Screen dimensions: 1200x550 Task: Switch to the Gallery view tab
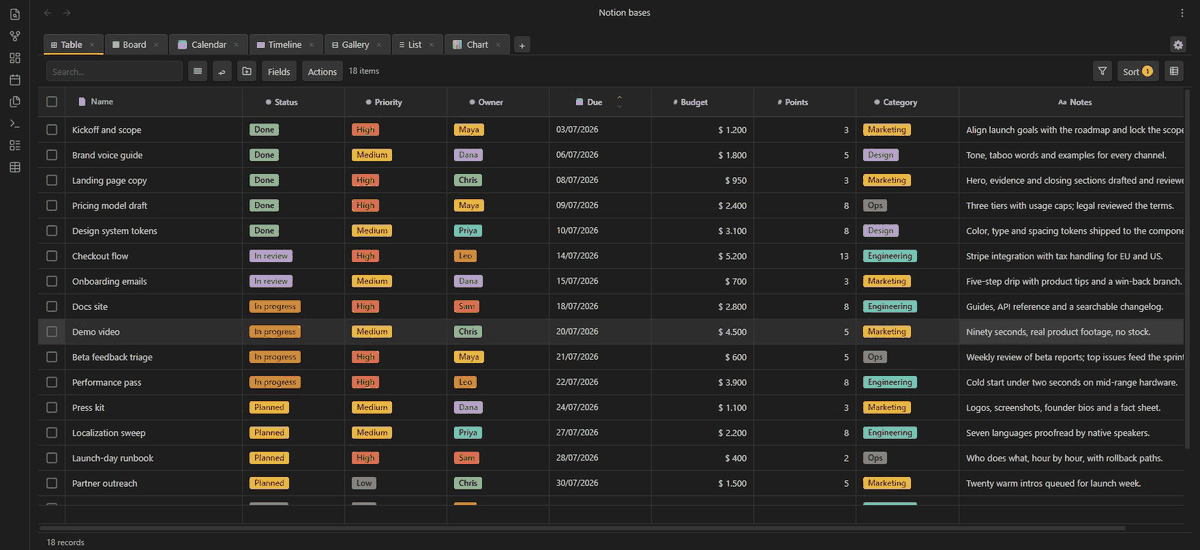point(355,45)
